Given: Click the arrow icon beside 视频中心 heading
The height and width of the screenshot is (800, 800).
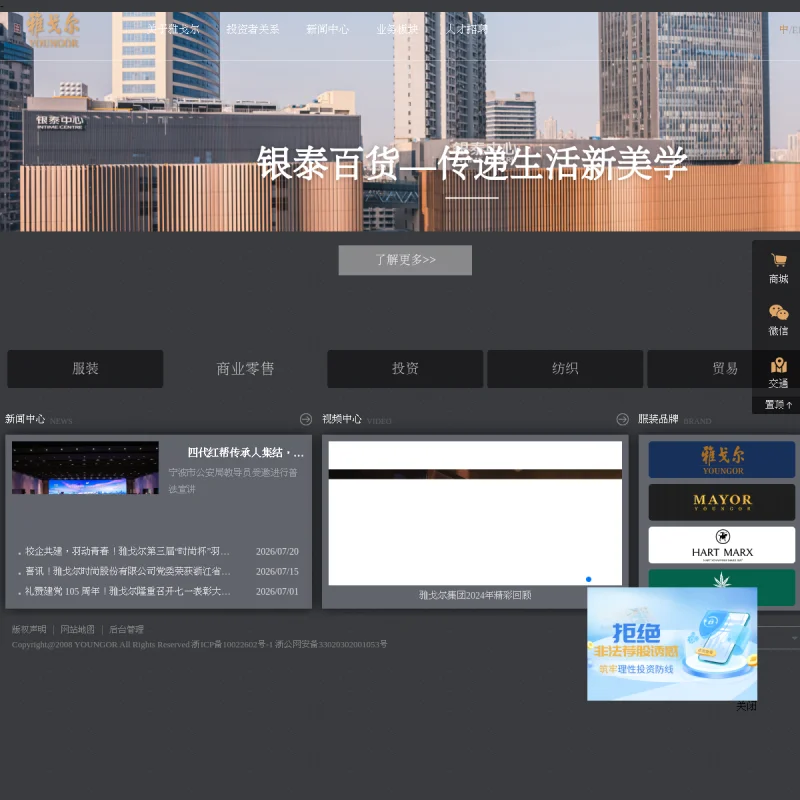Looking at the screenshot, I should (x=622, y=419).
